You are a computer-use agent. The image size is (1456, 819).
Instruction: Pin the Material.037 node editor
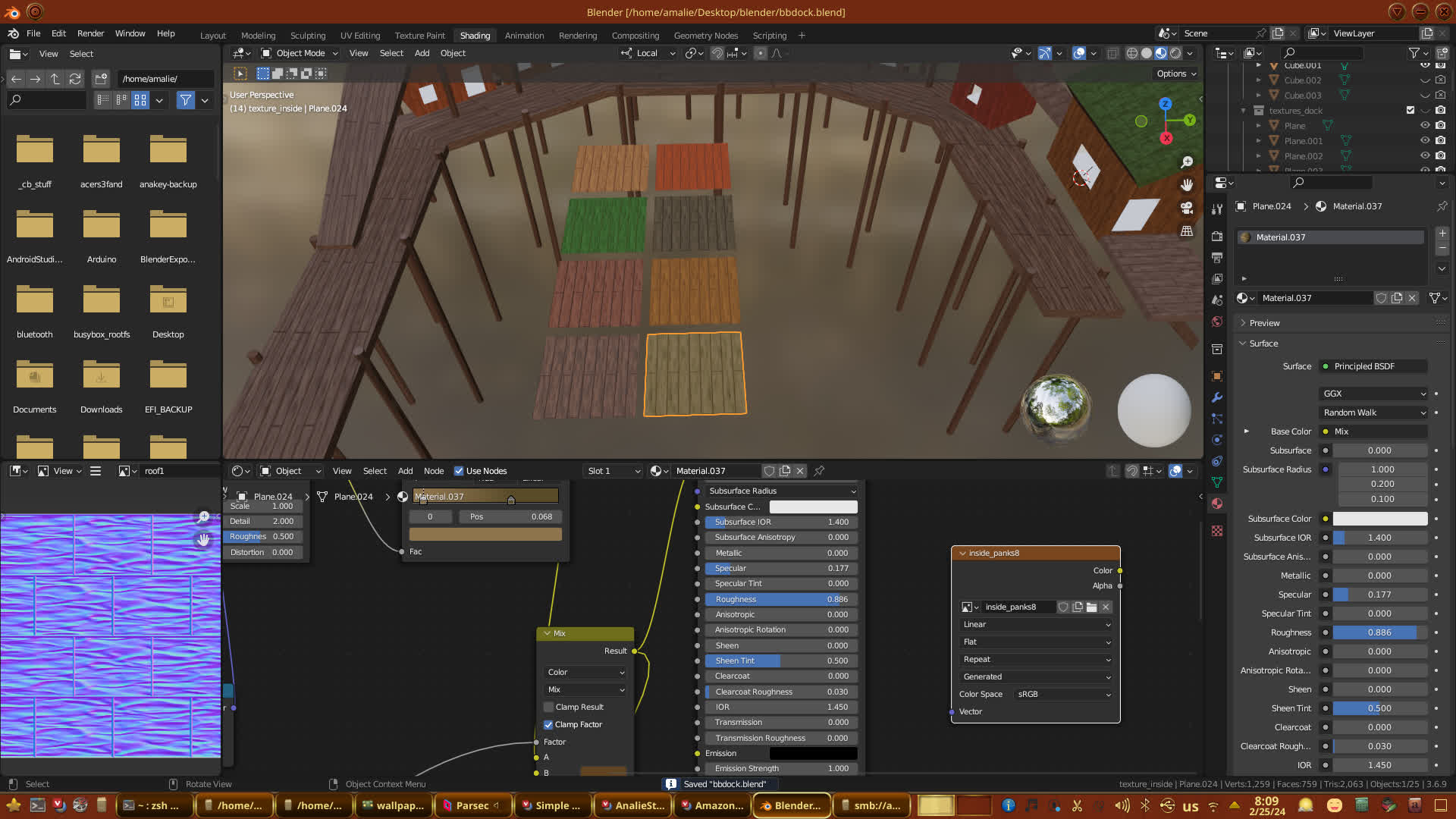[x=819, y=471]
